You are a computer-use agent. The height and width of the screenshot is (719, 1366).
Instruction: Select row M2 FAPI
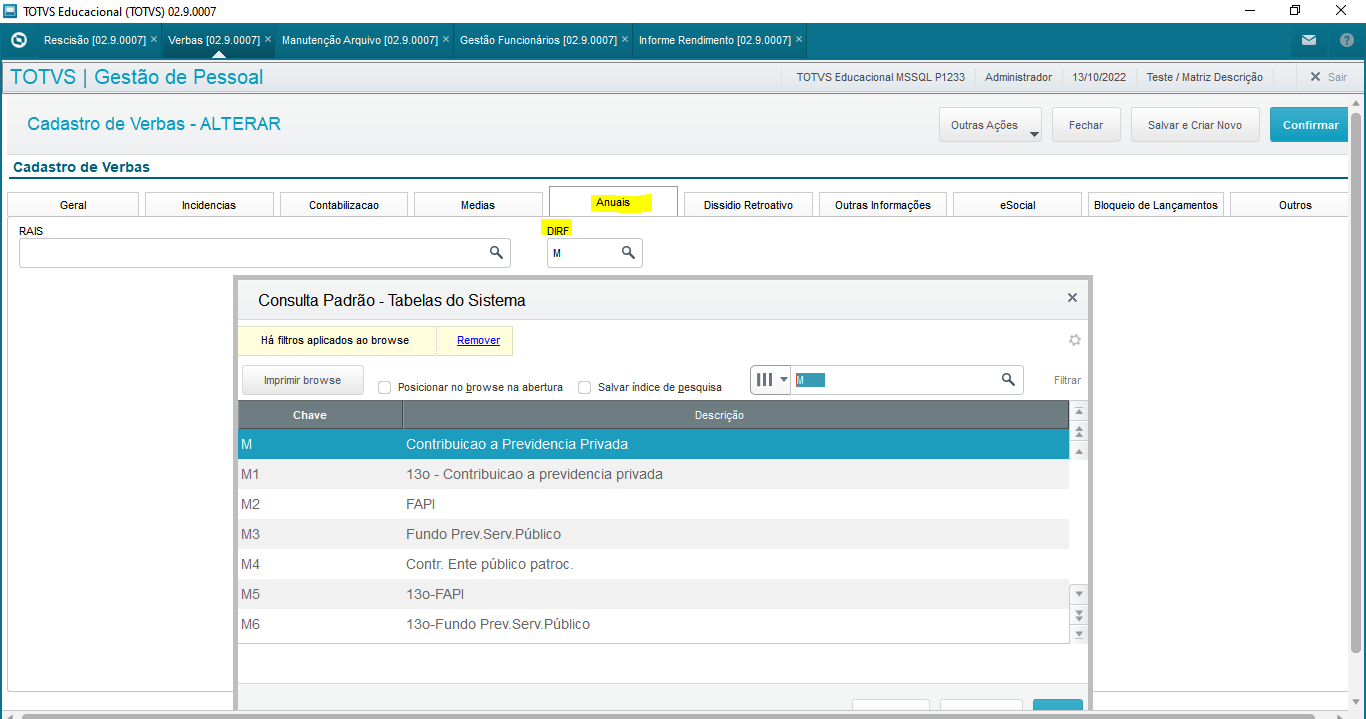(653, 504)
